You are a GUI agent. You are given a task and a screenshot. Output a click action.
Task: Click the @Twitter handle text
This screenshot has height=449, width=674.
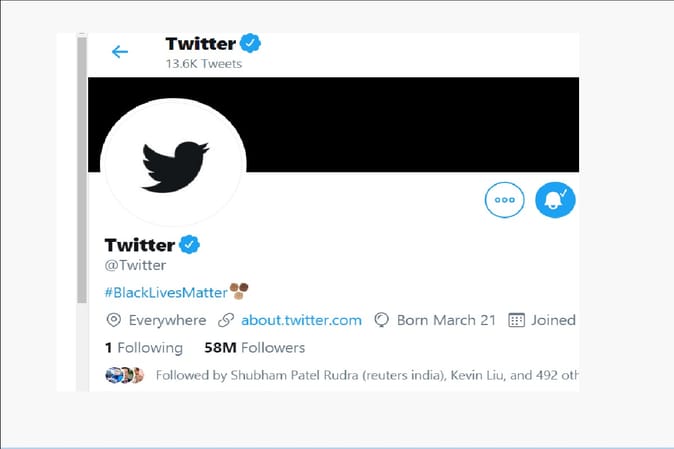pos(135,265)
